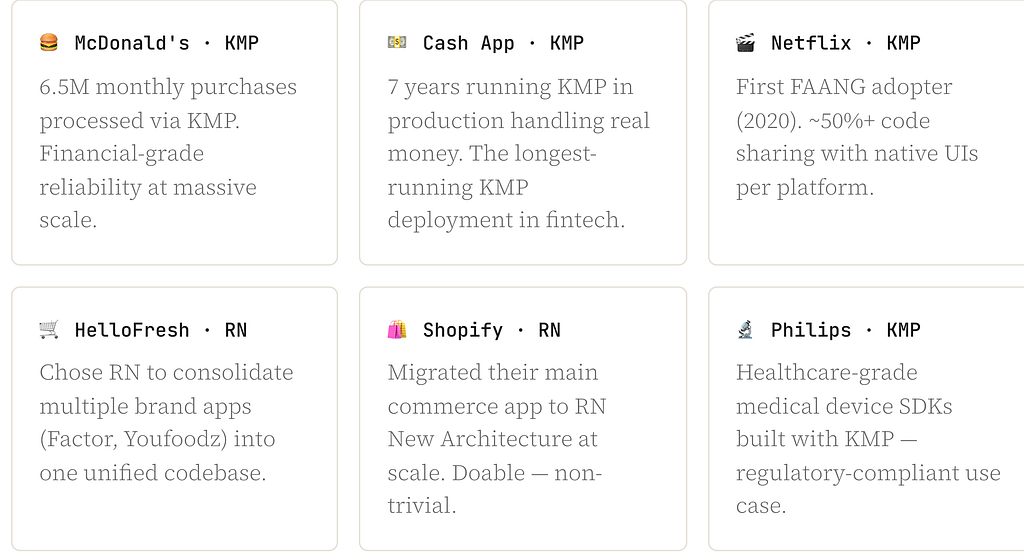Click the First FAANG adopter description text

pos(857,137)
